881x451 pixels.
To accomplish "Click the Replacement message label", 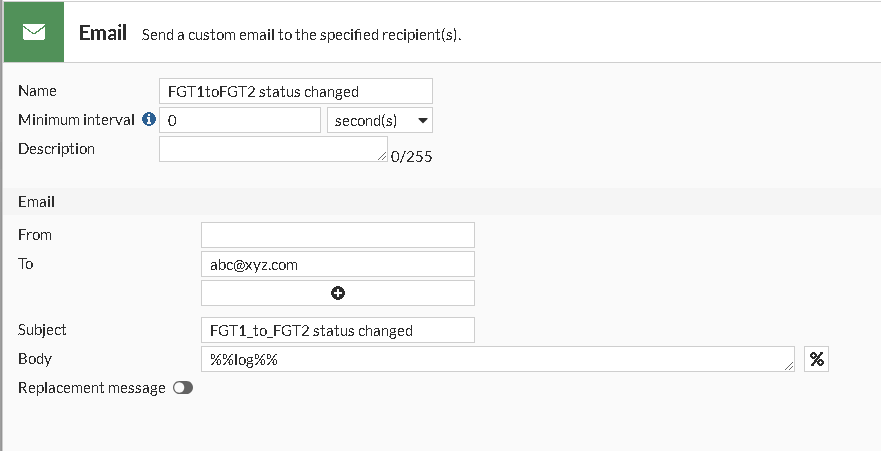I will point(92,388).
